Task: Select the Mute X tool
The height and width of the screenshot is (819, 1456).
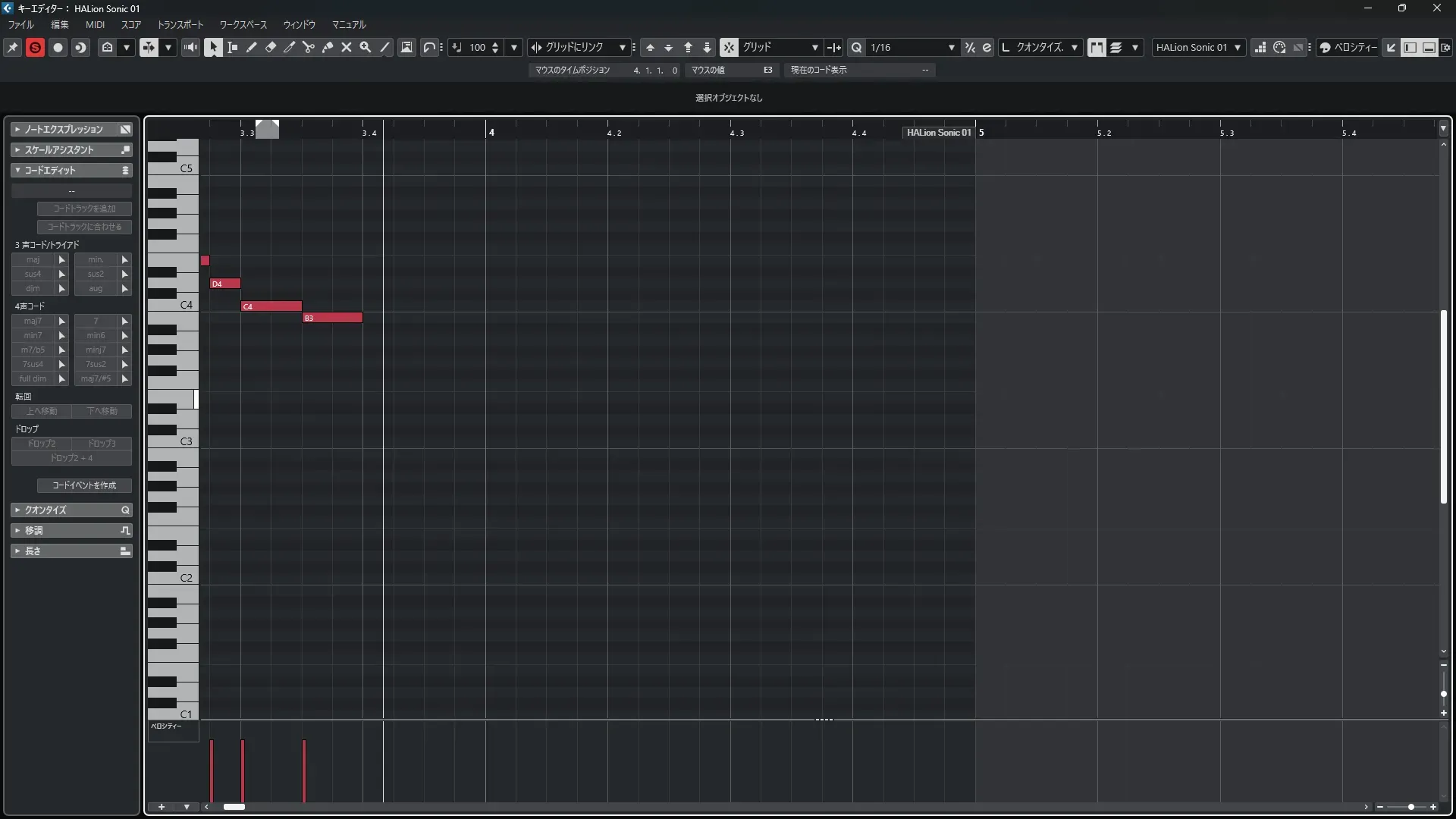Action: [347, 47]
